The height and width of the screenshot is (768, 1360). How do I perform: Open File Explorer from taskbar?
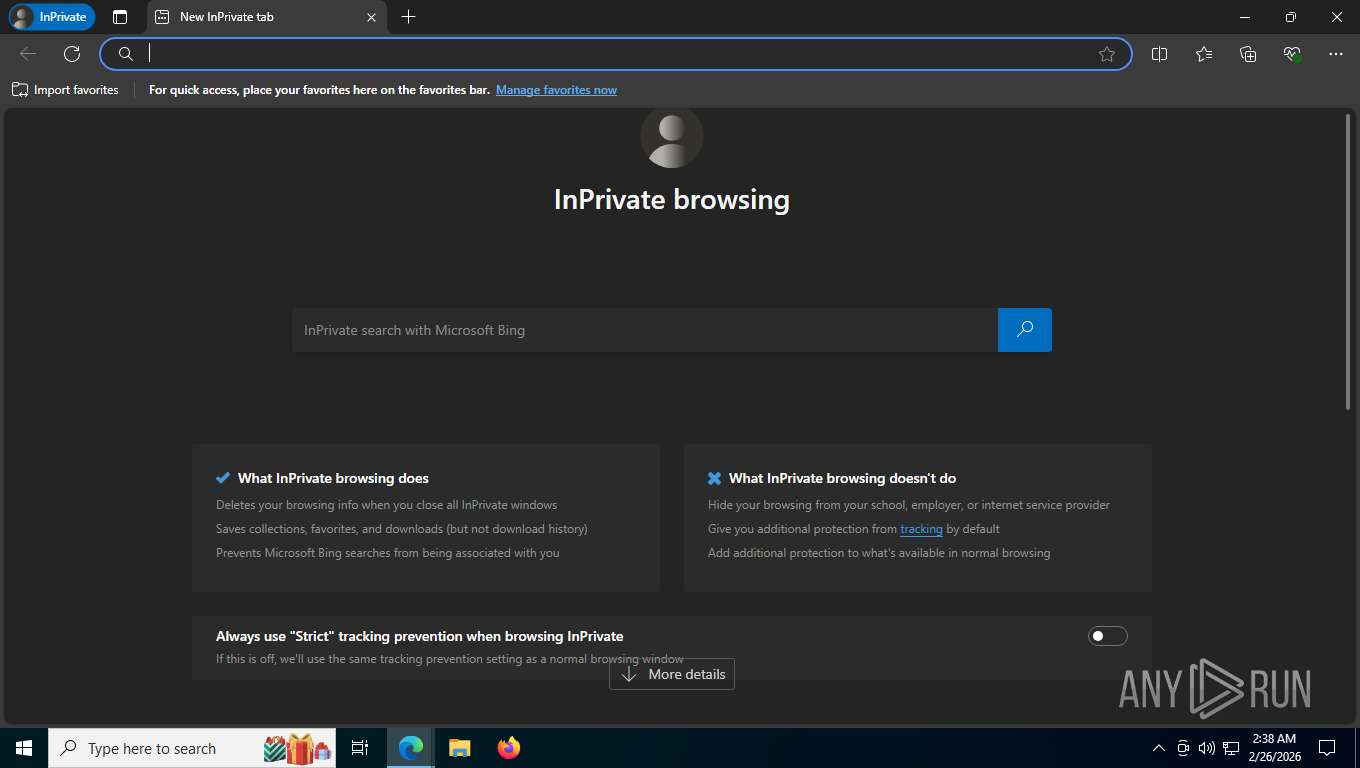pyautogui.click(x=459, y=748)
